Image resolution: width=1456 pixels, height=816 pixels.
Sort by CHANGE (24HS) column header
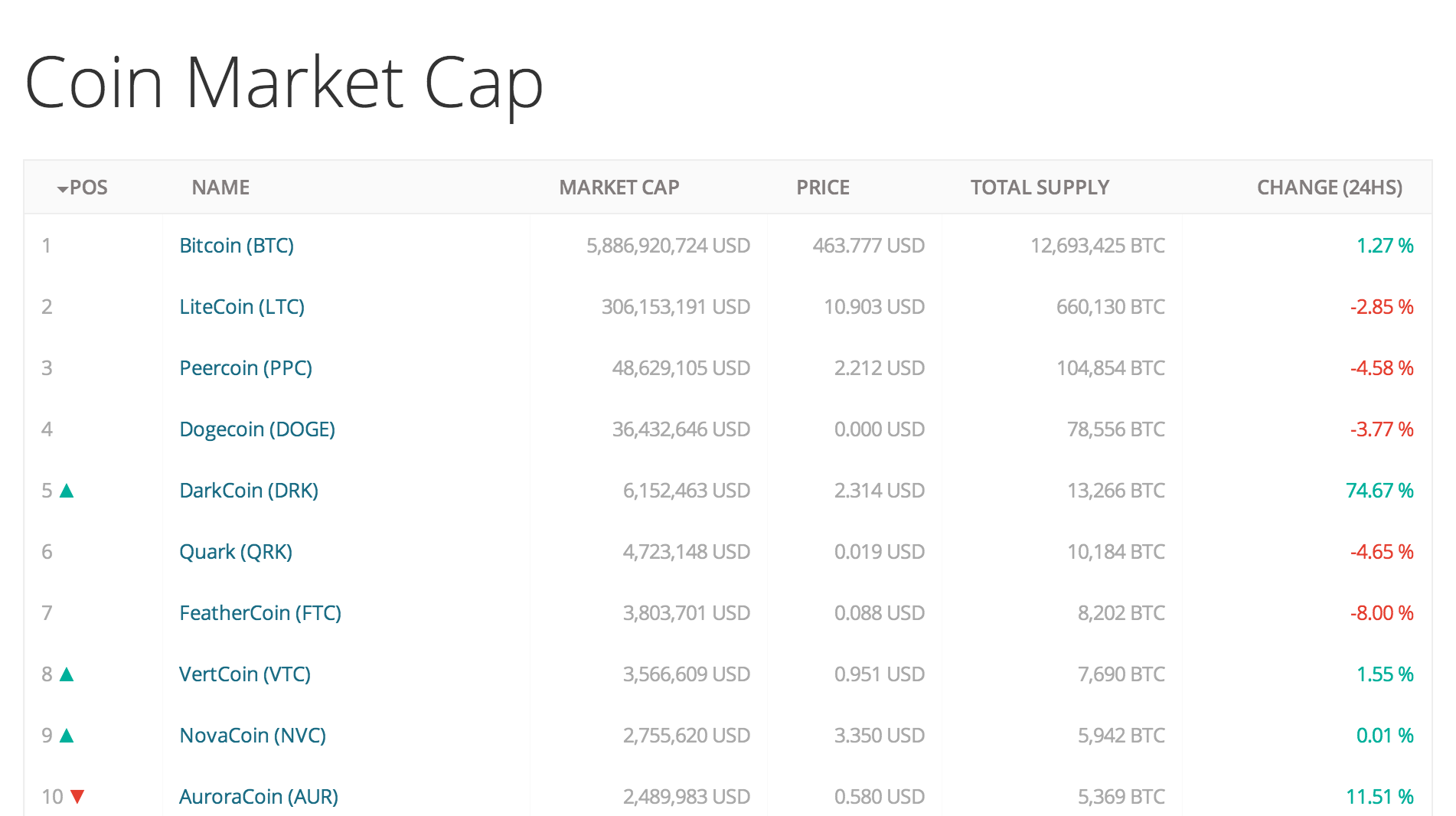[1329, 188]
